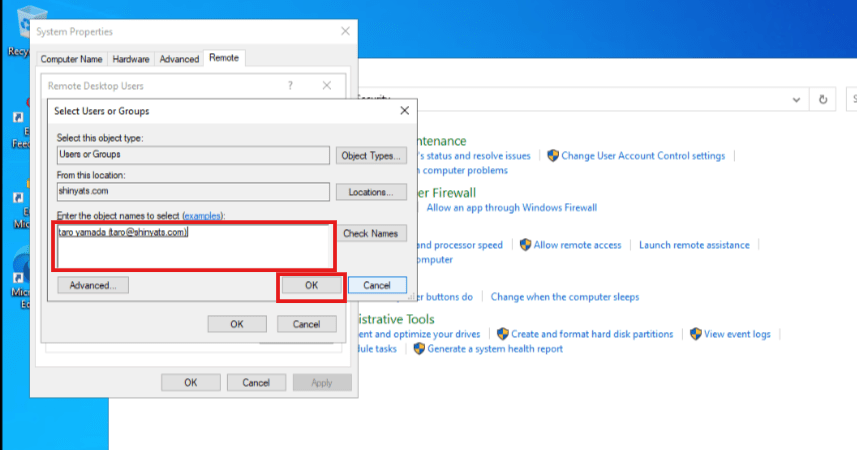This screenshot has height=450, width=857.
Task: Open Change when the computer sleeps
Action: 565,297
